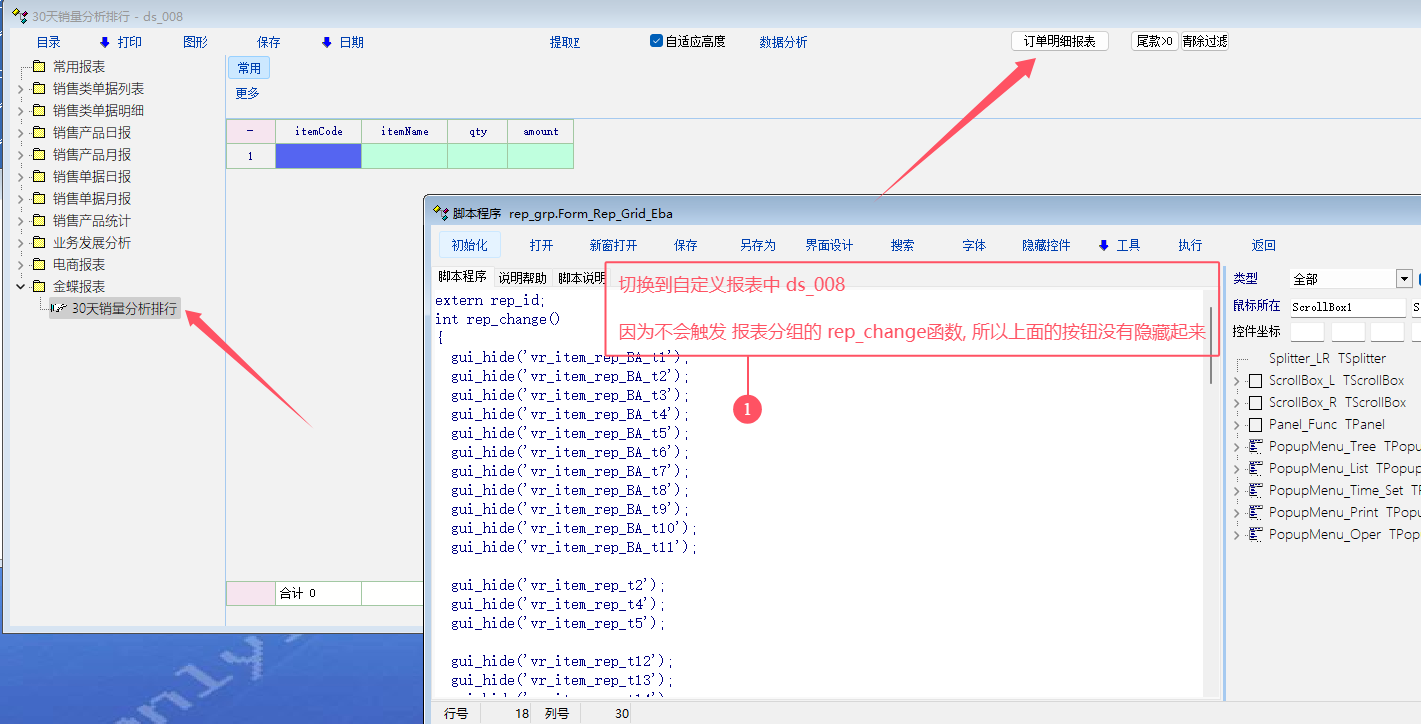Uncheck the 自适应高度 checkbox
This screenshot has height=724, width=1421.
point(657,41)
